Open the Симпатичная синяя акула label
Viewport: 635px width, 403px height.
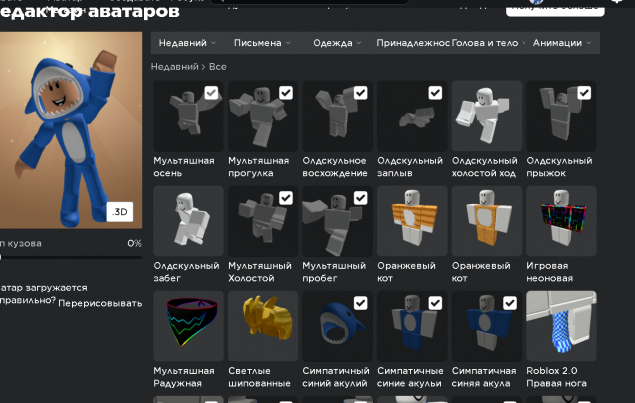point(484,377)
